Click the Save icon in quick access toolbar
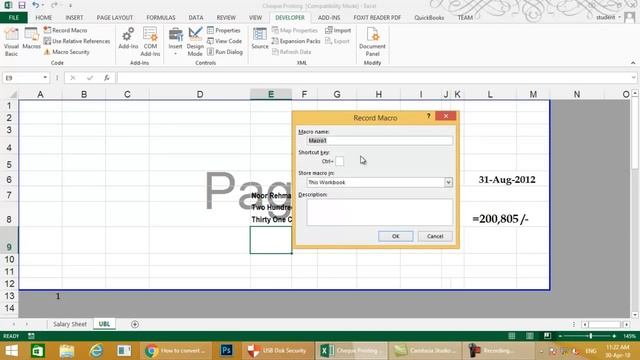This screenshot has height=360, width=640. pyautogui.click(x=22, y=5)
